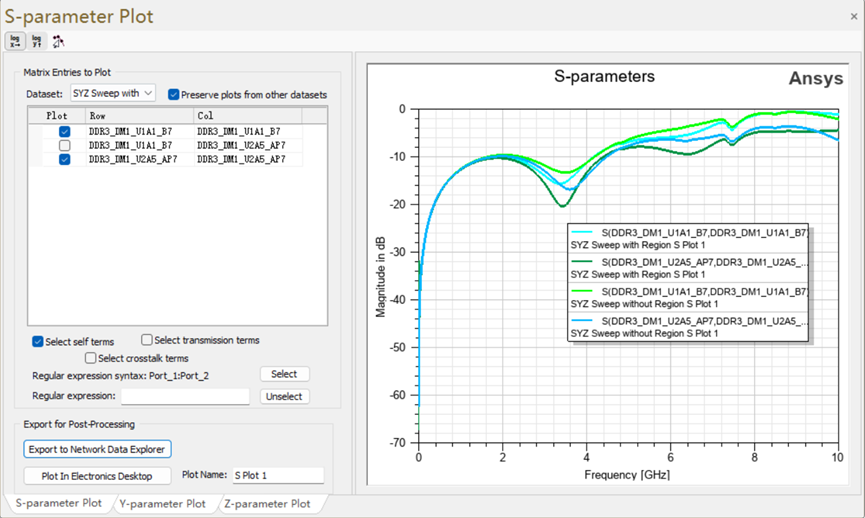Uncheck plot box for DDR3_DM1_U2A5_AP7 self term
865x518 pixels.
click(65, 159)
